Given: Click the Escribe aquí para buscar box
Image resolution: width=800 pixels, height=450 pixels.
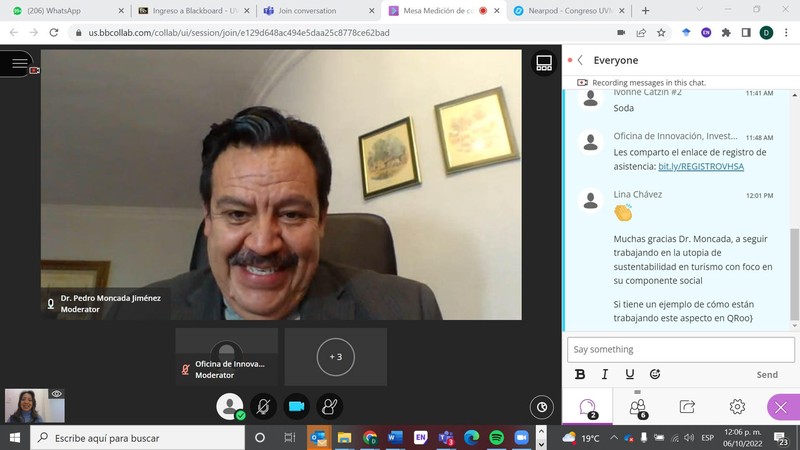Looking at the screenshot, I should click(x=138, y=438).
